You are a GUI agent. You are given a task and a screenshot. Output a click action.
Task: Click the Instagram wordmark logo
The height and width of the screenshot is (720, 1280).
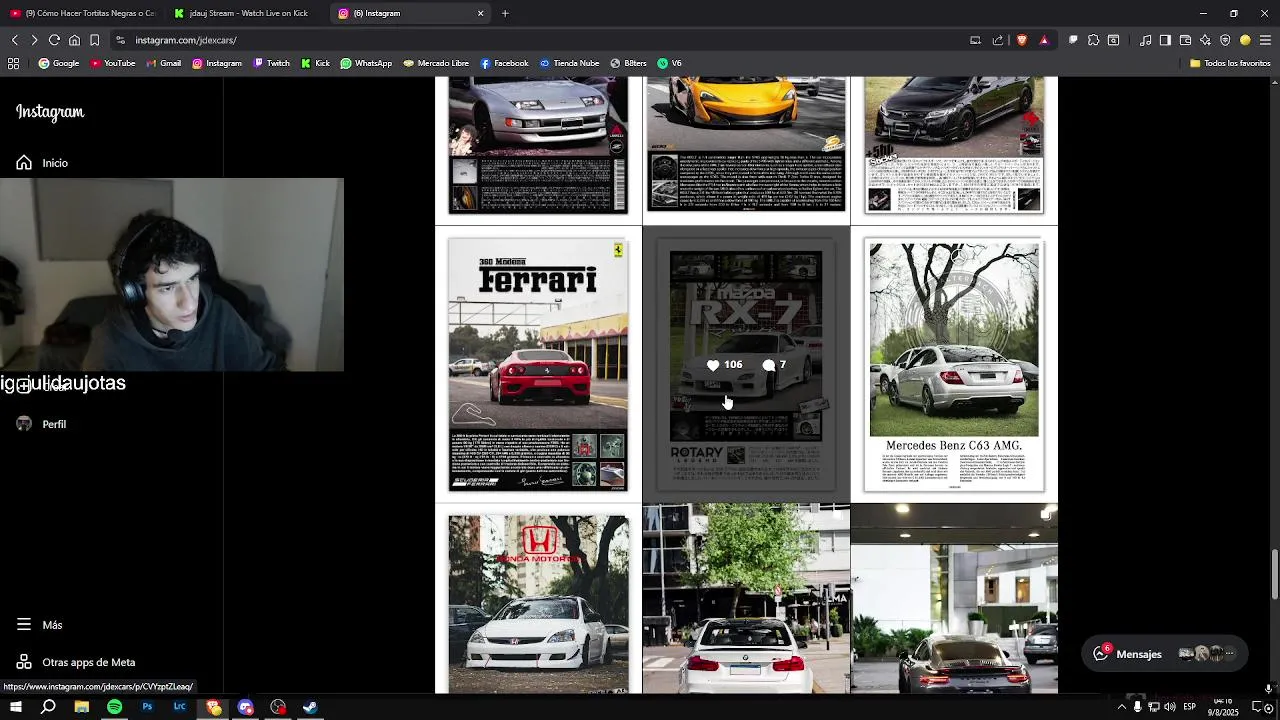coord(50,112)
